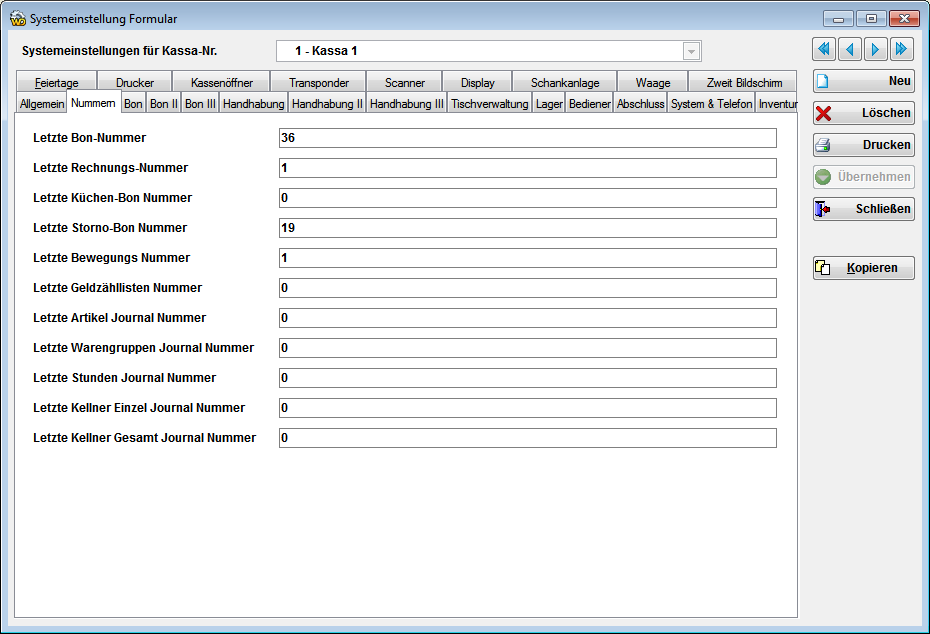Click the Kopieren button
This screenshot has width=930, height=634.
pyautogui.click(x=864, y=267)
